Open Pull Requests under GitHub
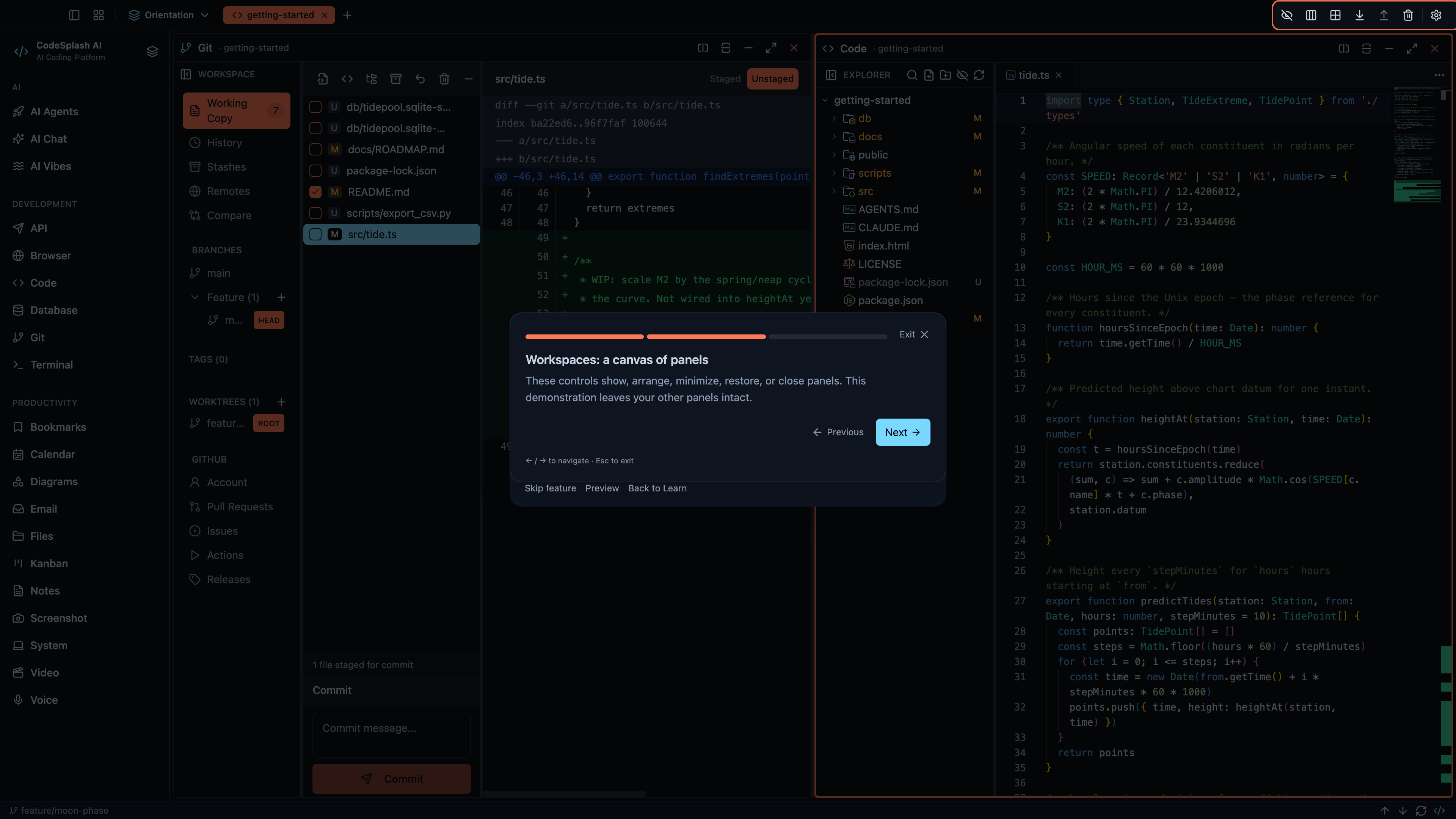The width and height of the screenshot is (1456, 819). click(x=240, y=507)
